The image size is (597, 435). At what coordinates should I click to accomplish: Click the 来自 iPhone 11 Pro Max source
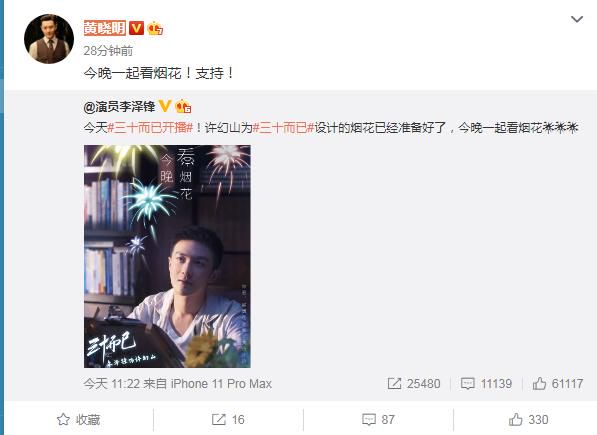[208, 384]
